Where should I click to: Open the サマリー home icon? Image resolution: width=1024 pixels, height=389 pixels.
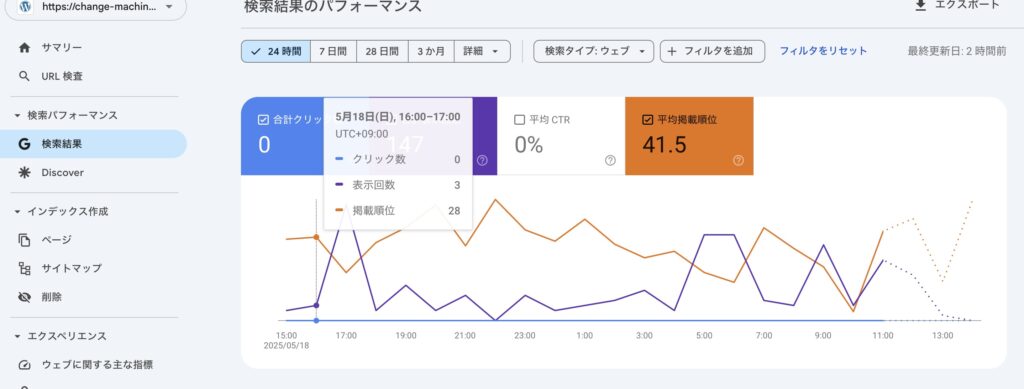[x=24, y=48]
